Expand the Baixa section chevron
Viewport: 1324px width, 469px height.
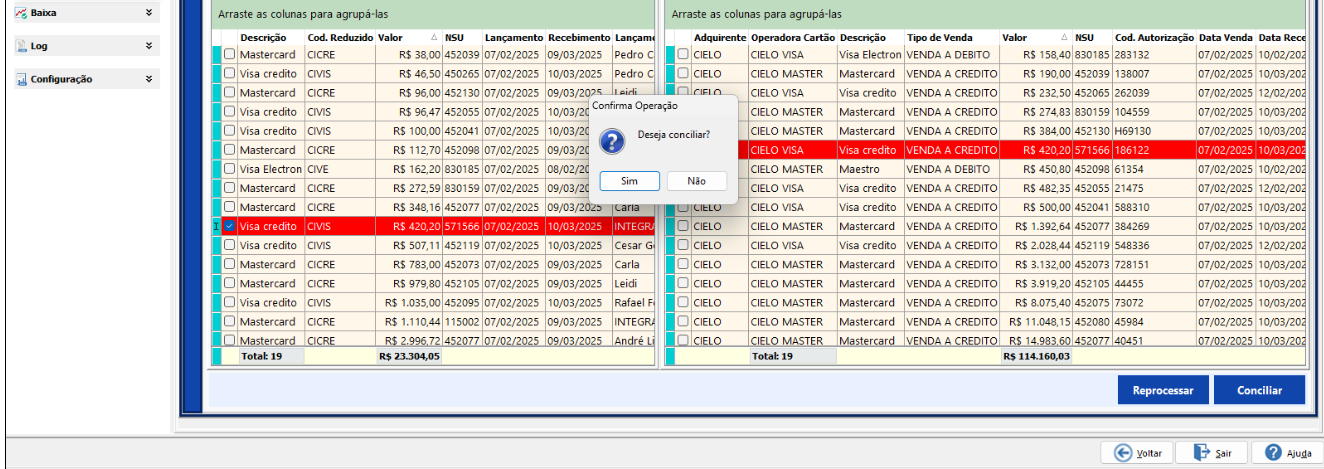coord(149,13)
